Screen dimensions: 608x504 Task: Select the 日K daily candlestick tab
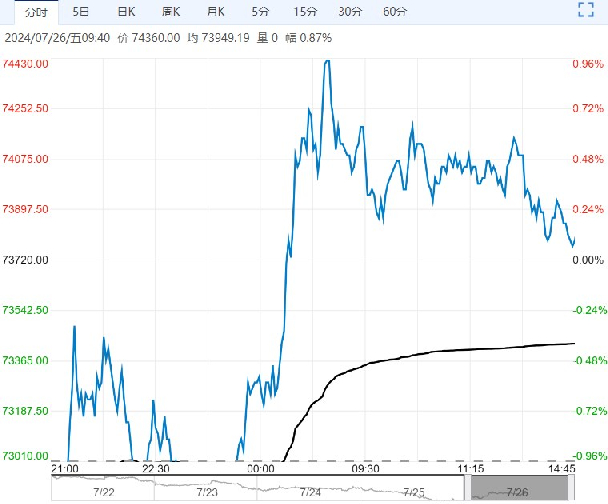point(126,12)
